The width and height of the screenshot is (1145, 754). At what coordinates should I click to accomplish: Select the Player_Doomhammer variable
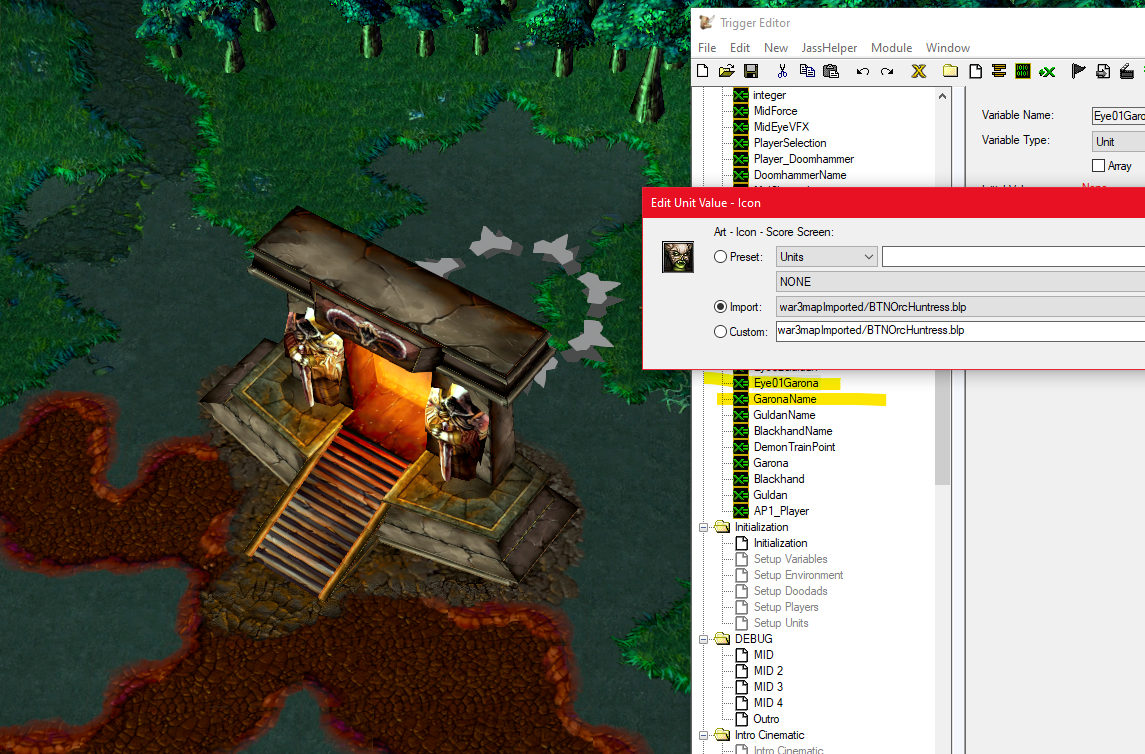coord(804,159)
